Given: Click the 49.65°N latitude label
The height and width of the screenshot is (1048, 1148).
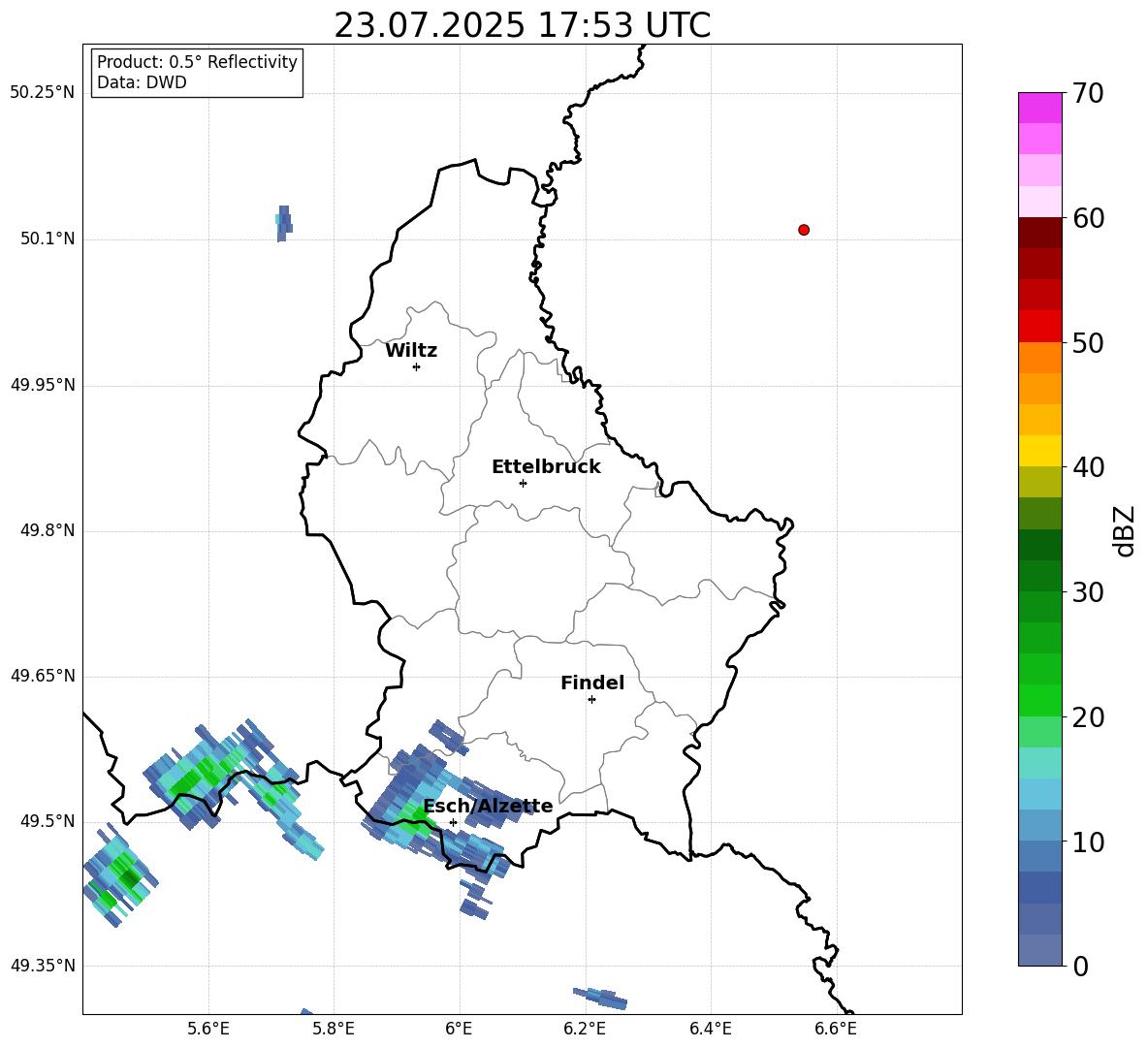Looking at the screenshot, I should pos(43,676).
